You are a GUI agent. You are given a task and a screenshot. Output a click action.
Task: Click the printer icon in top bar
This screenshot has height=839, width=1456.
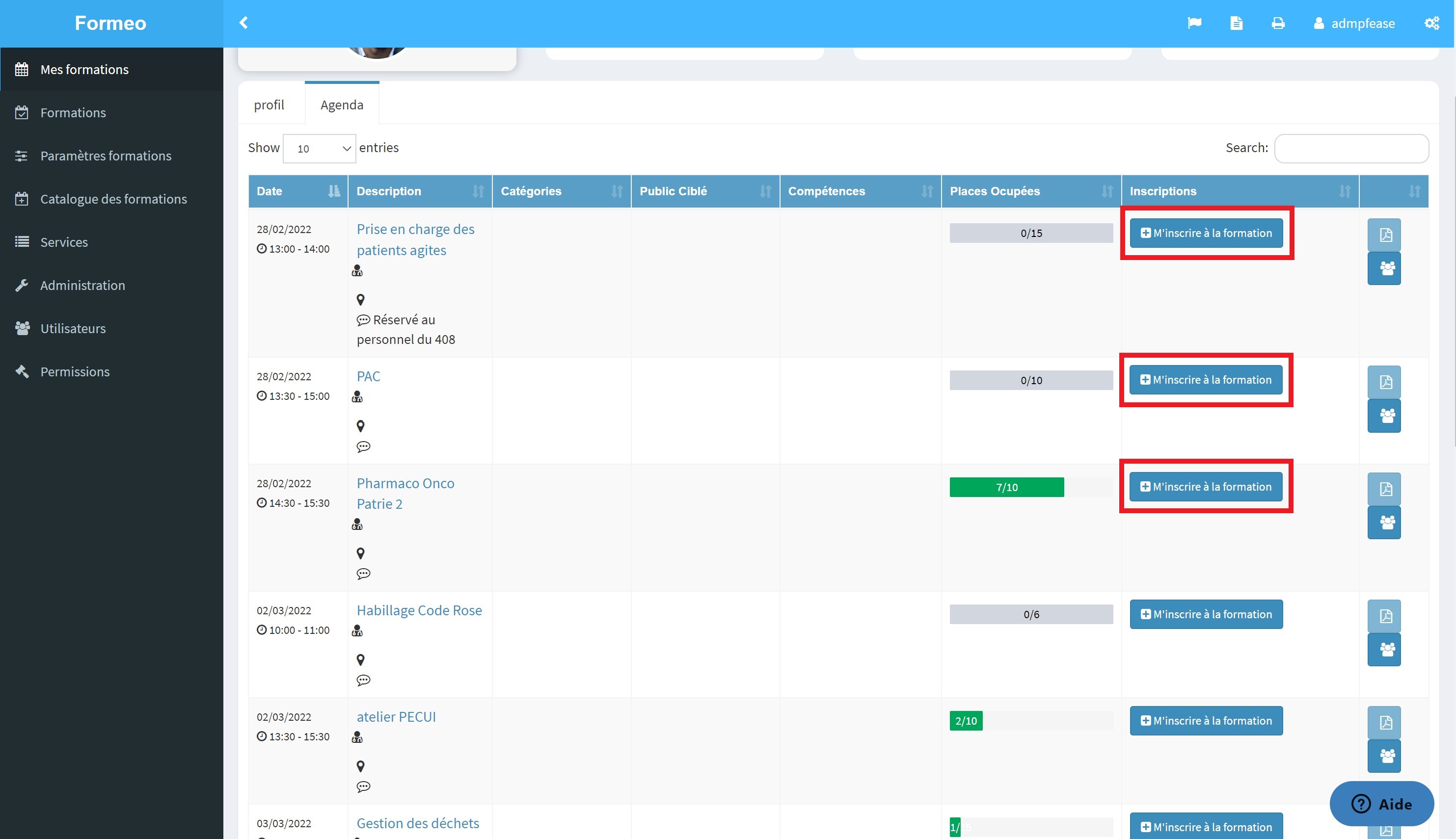(1278, 23)
